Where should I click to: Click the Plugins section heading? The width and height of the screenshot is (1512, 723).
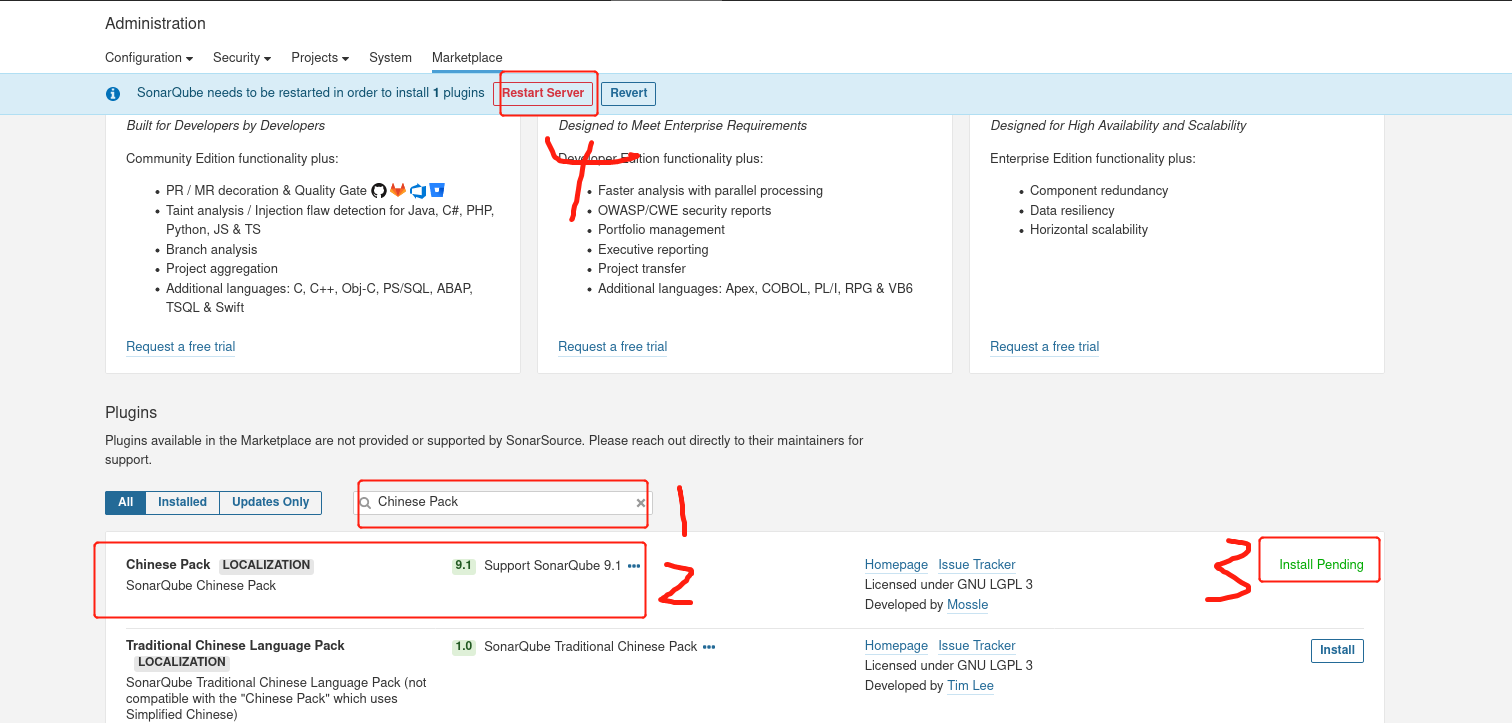click(131, 413)
